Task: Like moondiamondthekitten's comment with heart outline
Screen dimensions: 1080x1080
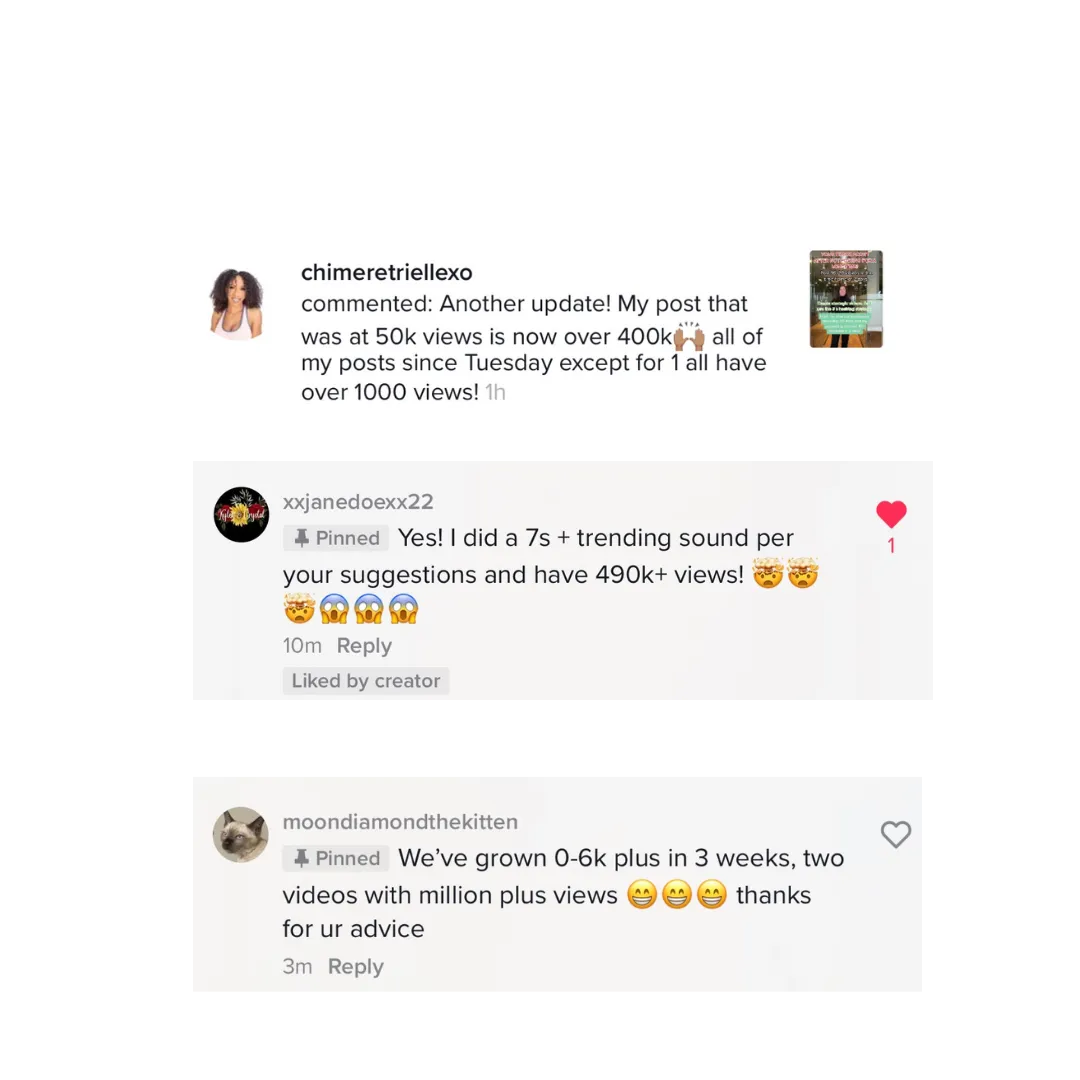Action: coord(895,834)
